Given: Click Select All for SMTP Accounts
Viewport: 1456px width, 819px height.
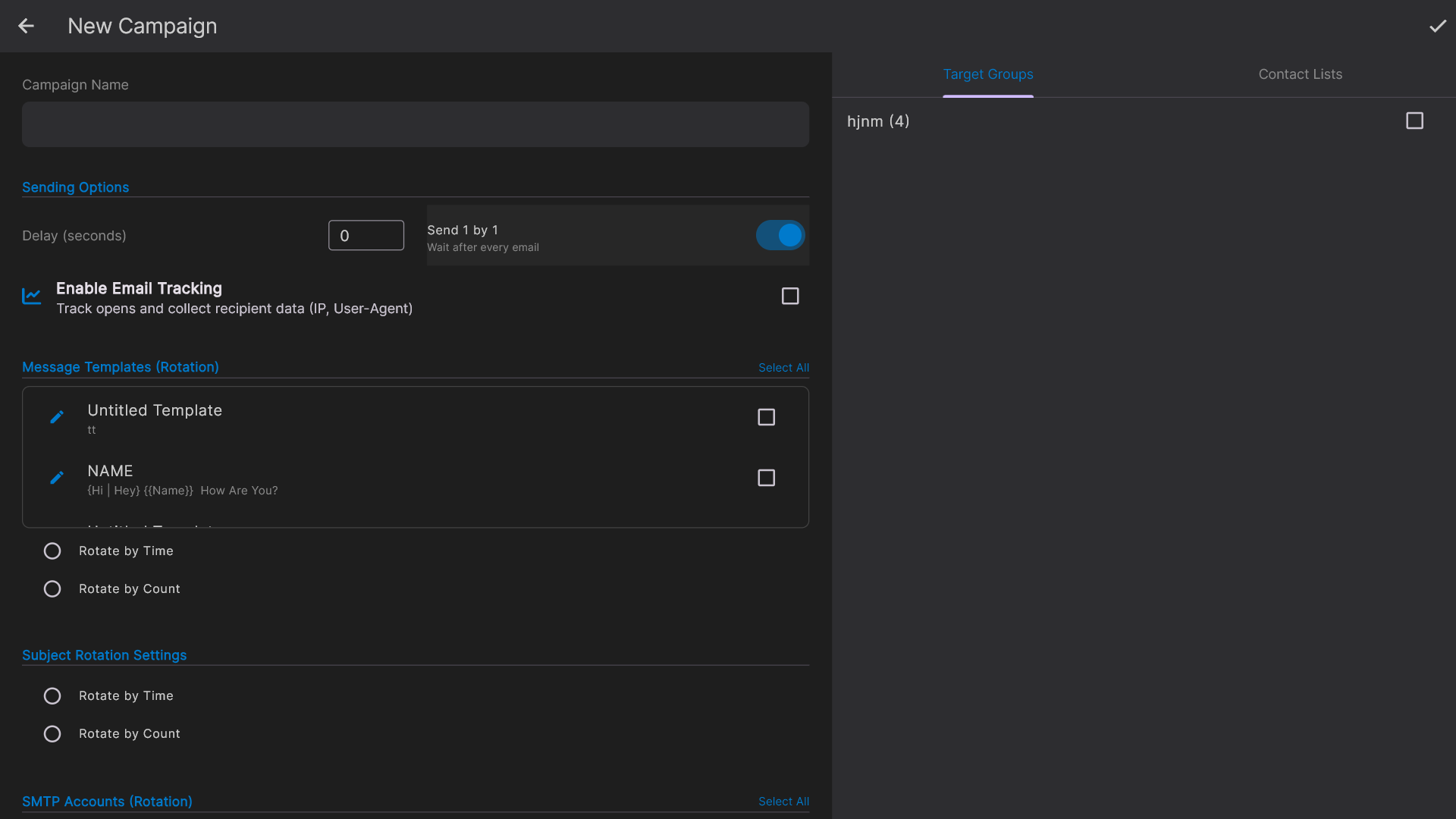Looking at the screenshot, I should [x=783, y=802].
